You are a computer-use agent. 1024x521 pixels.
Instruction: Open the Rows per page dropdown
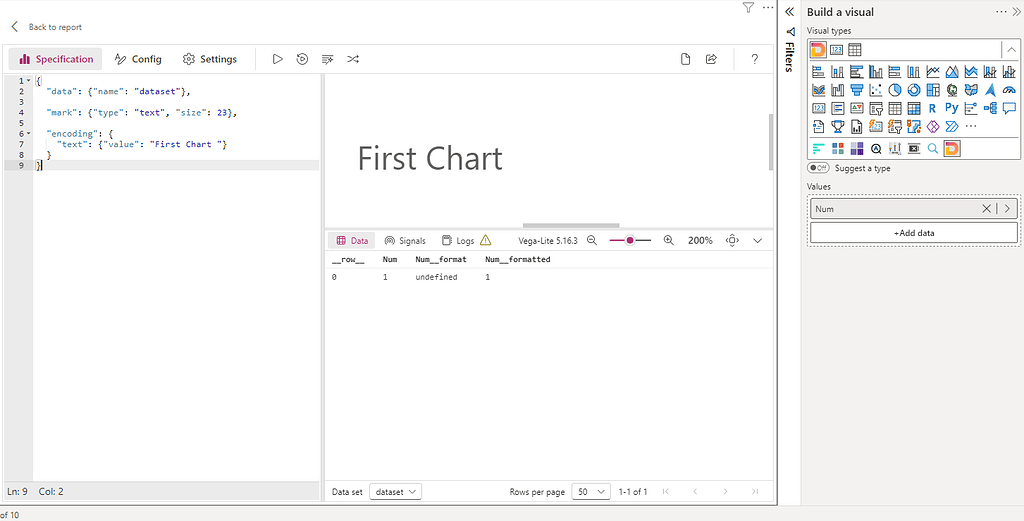point(590,492)
